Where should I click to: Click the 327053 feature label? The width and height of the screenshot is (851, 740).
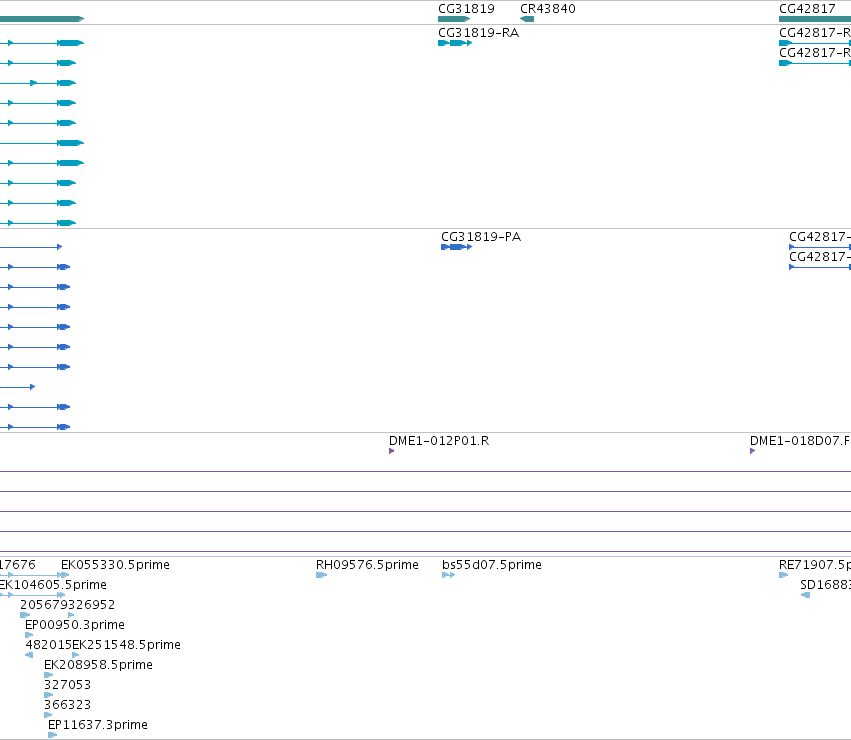tap(67, 685)
